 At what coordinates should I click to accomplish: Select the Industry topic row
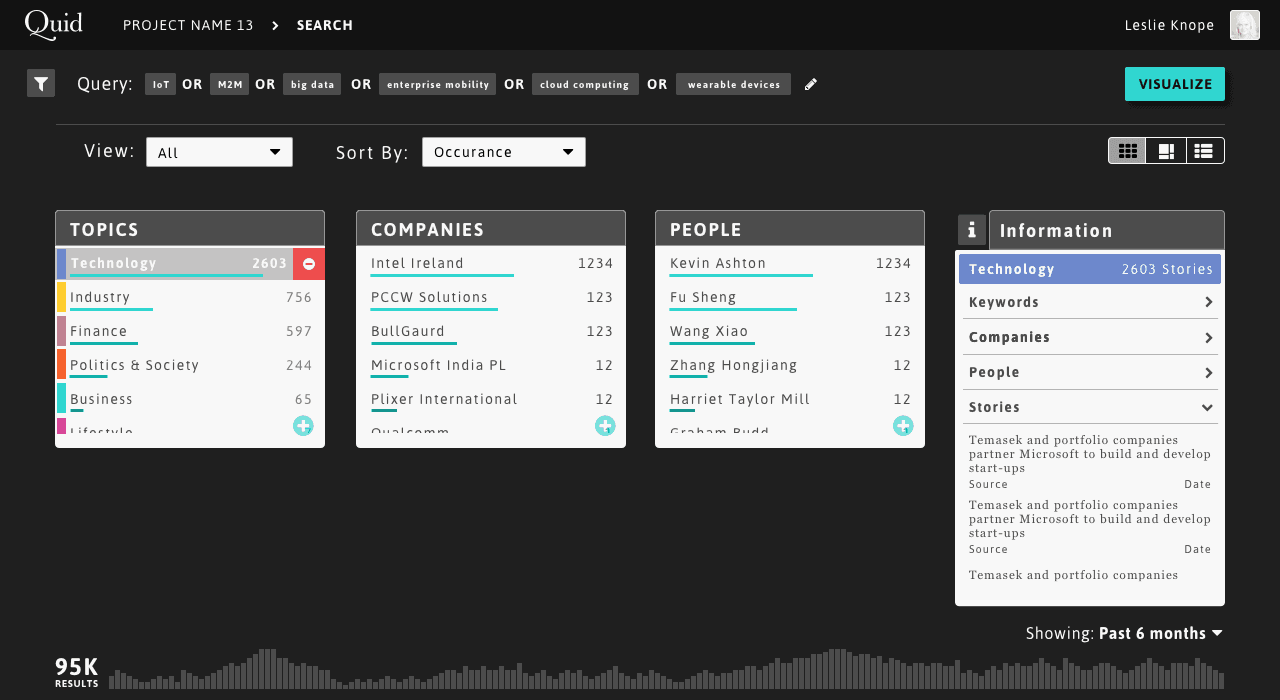point(190,298)
